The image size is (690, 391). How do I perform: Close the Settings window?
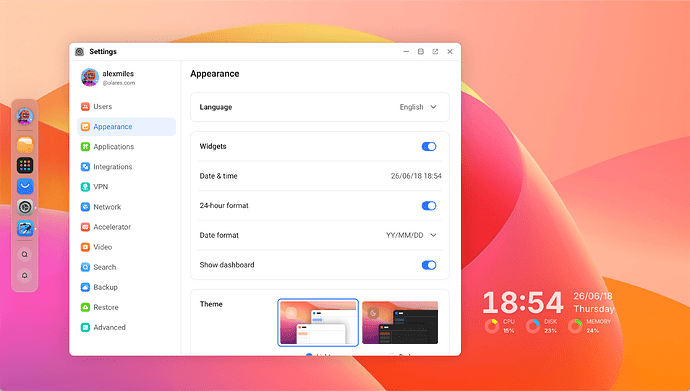coord(450,51)
